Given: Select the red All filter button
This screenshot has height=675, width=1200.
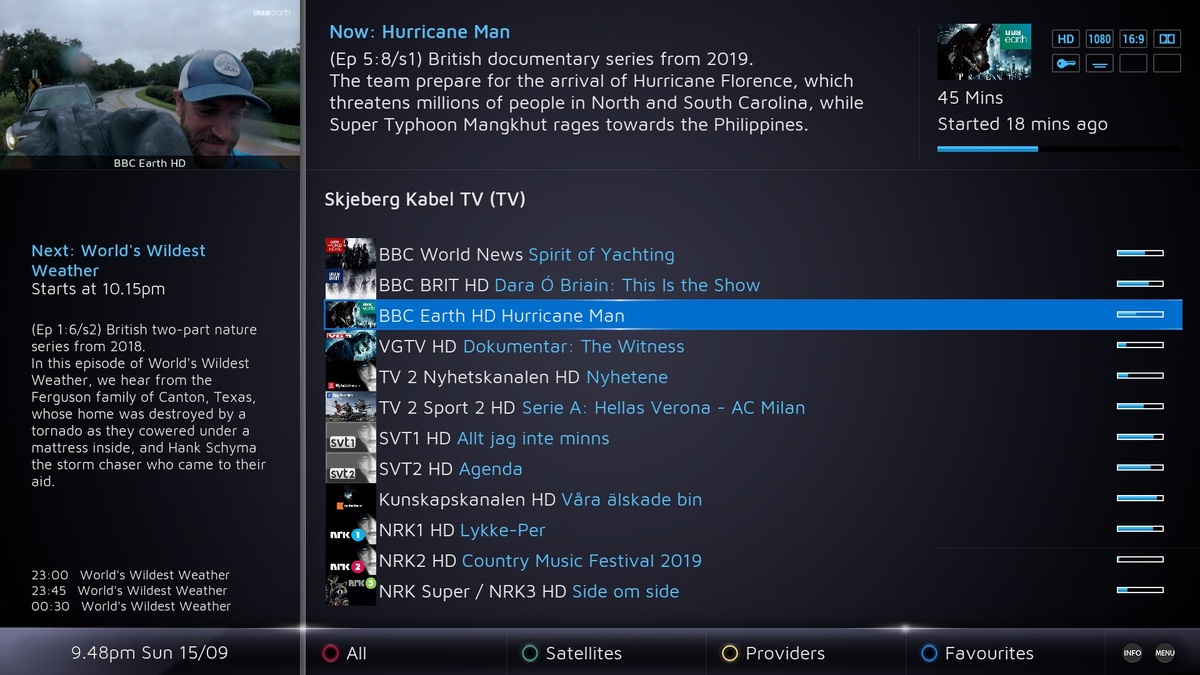Looking at the screenshot, I should [344, 653].
